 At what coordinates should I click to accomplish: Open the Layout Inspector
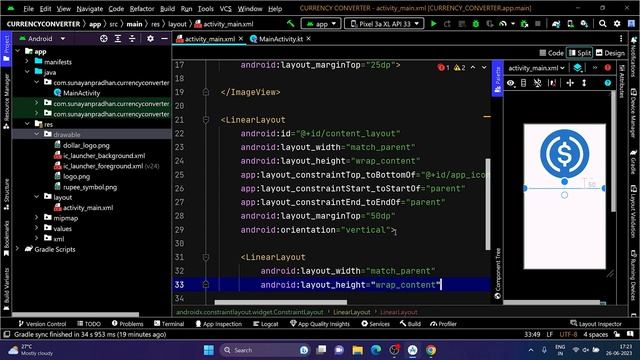tap(596, 324)
